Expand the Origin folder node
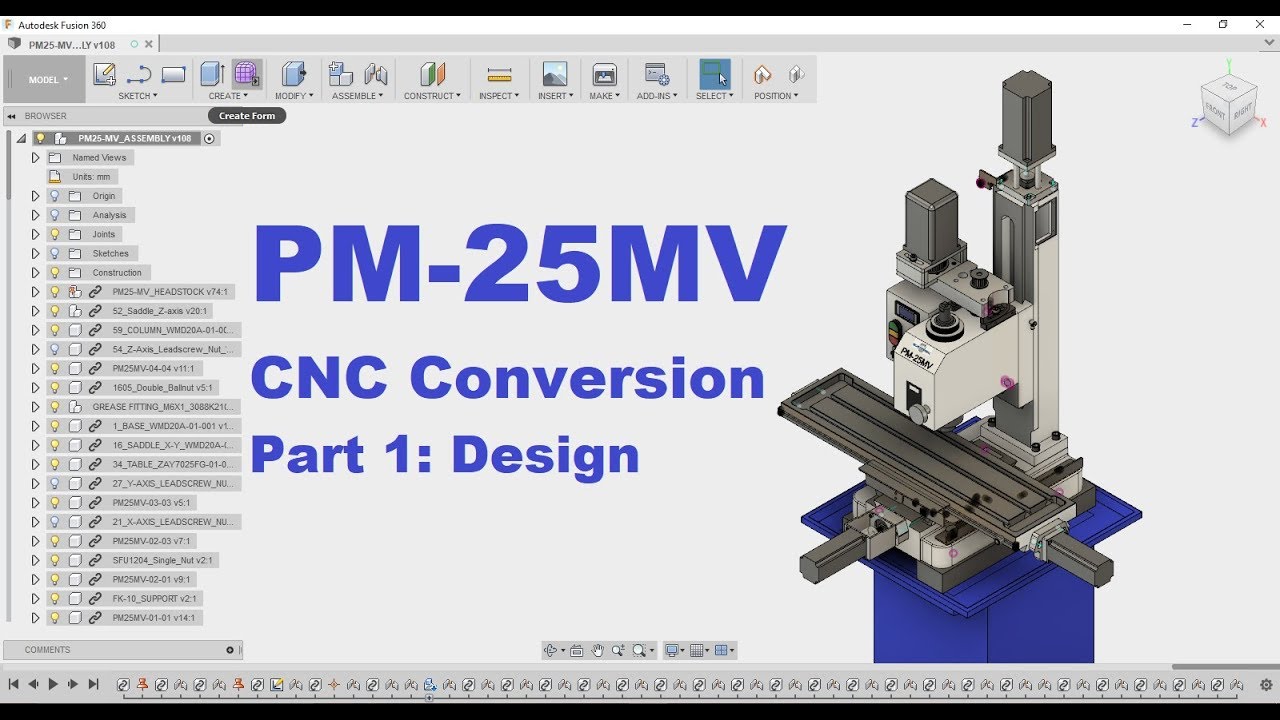 [x=35, y=196]
